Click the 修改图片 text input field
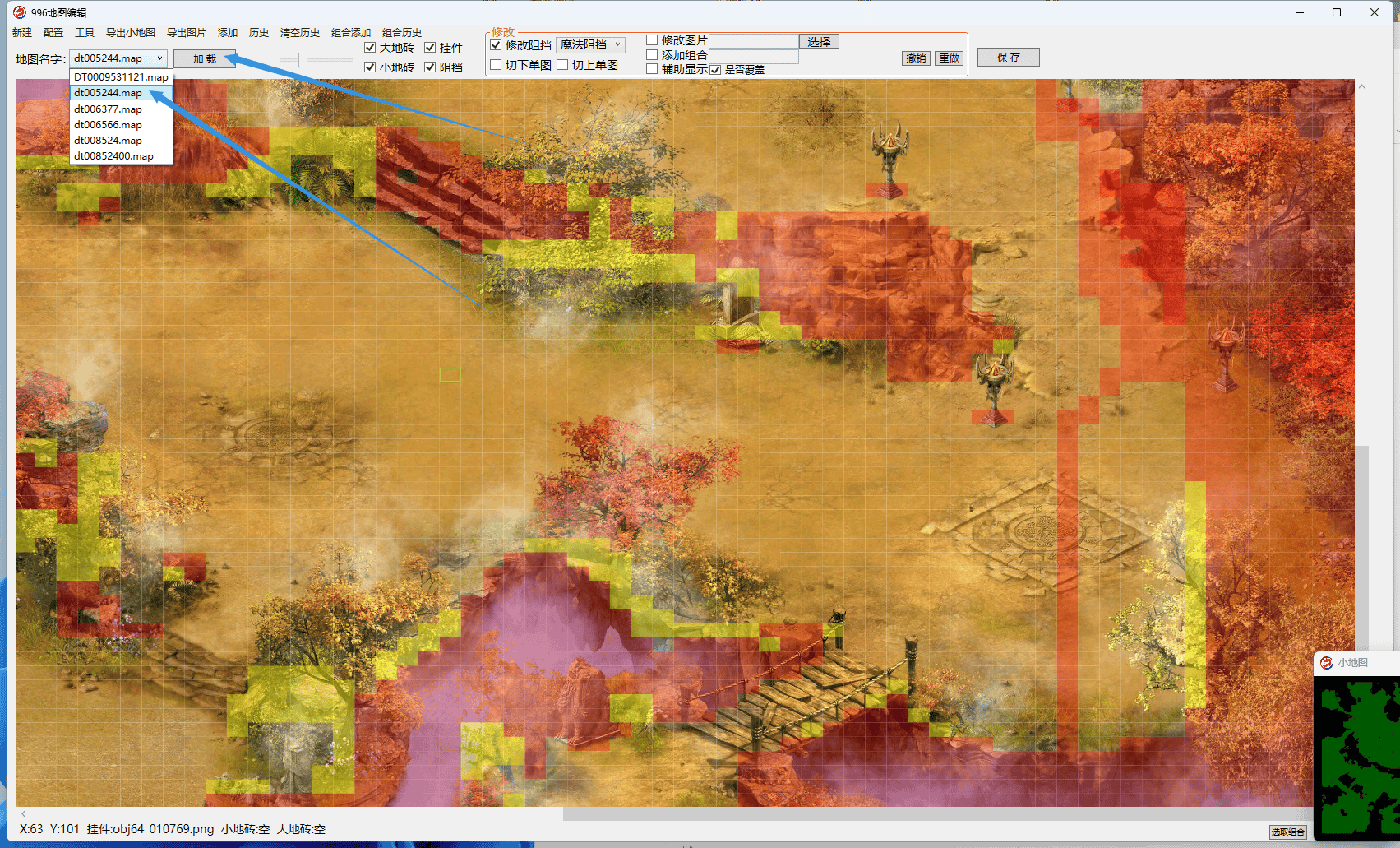The height and width of the screenshot is (848, 1400). (754, 41)
